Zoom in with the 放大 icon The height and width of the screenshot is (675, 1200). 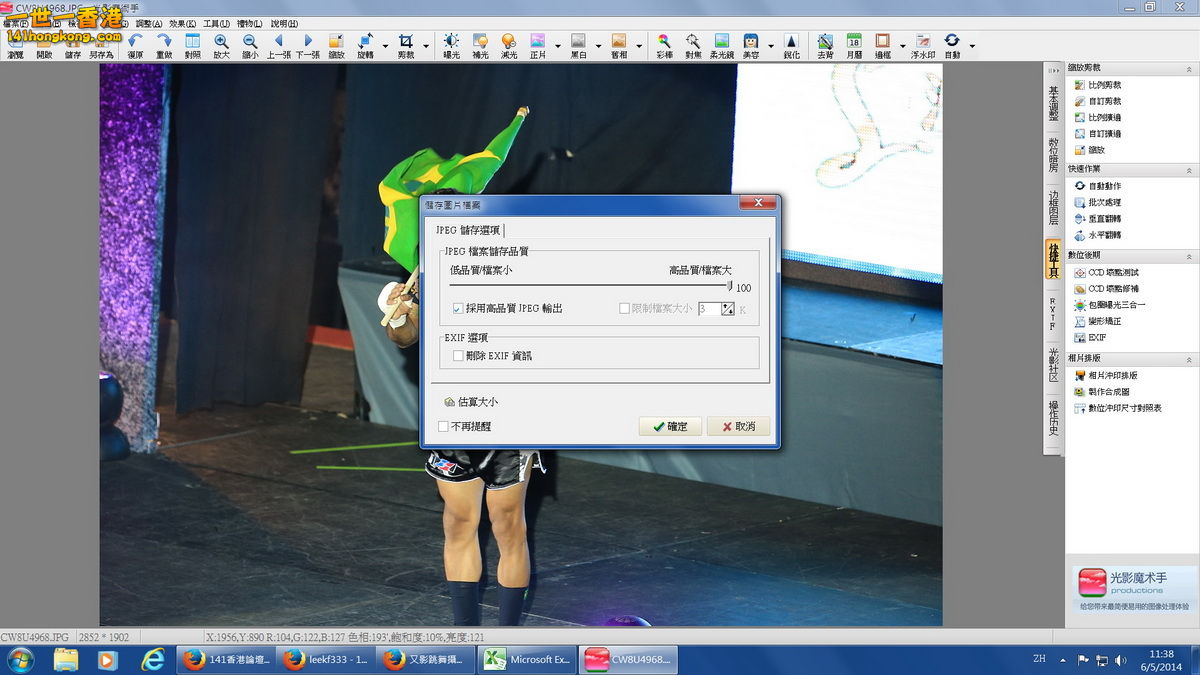click(x=221, y=45)
